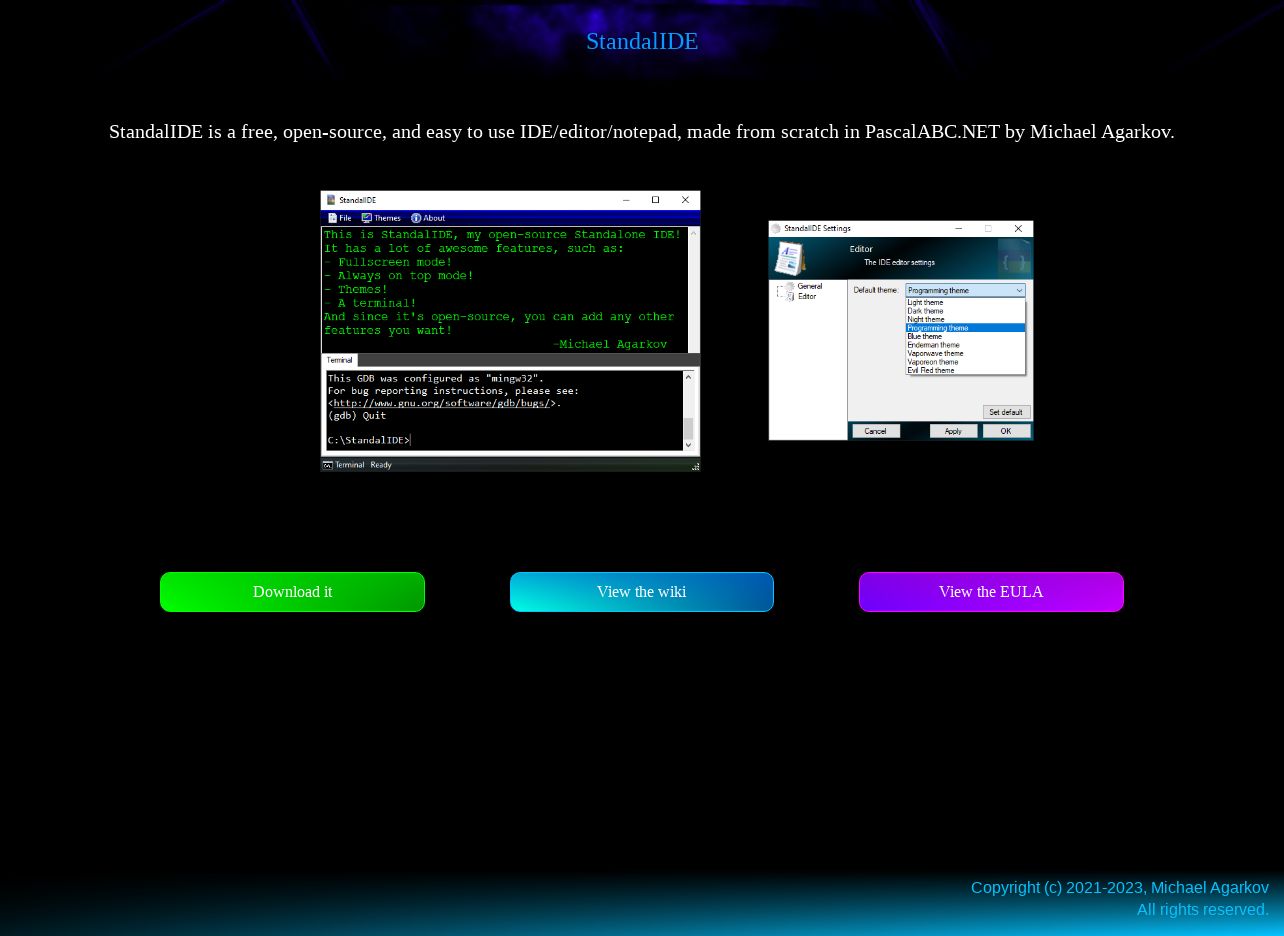Open the StandalIDE editor and terminal screenshot
Image resolution: width=1284 pixels, height=936 pixels.
pyautogui.click(x=510, y=331)
